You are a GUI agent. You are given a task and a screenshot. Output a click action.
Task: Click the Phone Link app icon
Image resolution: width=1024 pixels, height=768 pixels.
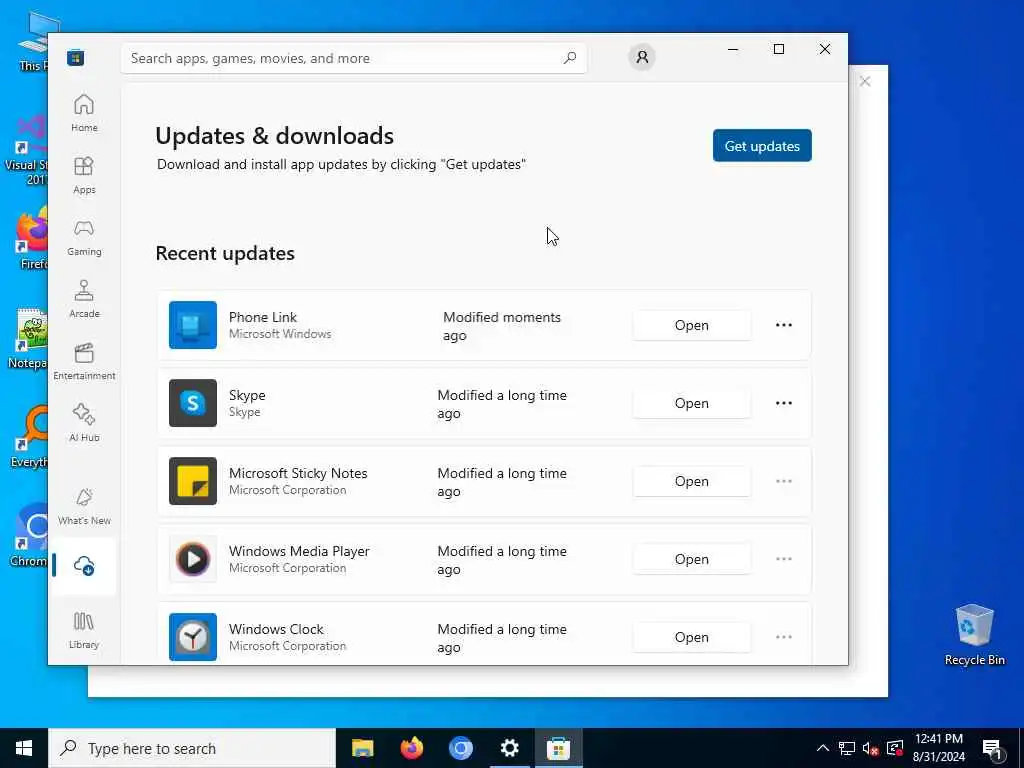click(193, 325)
